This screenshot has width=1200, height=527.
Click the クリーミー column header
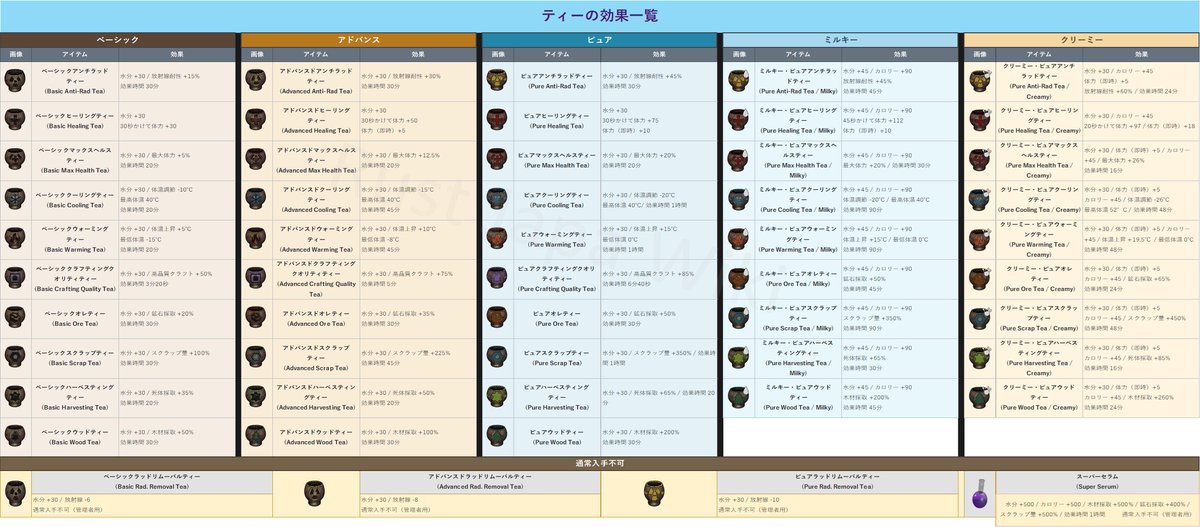pos(1080,39)
